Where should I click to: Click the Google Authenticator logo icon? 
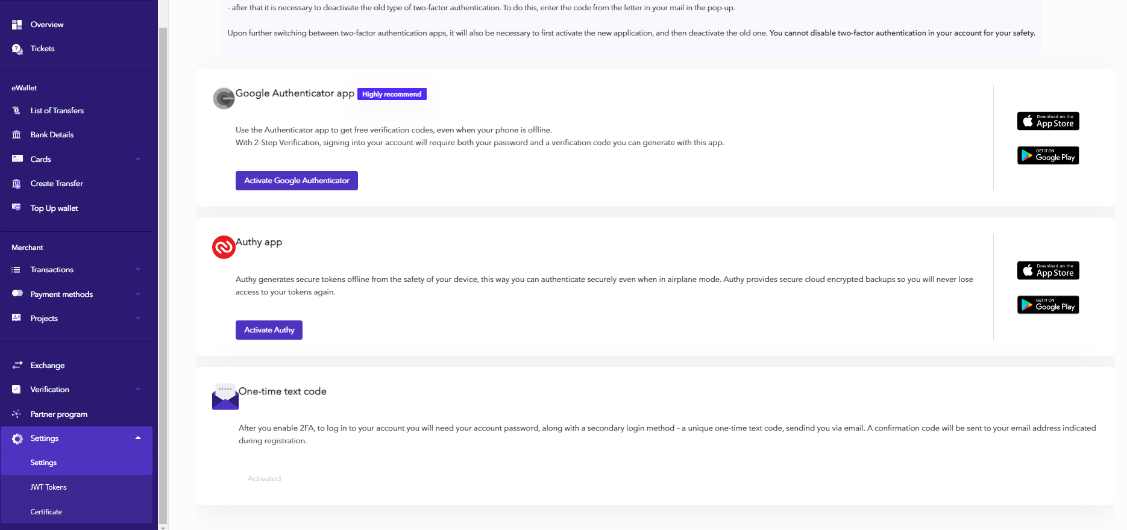pyautogui.click(x=223, y=98)
